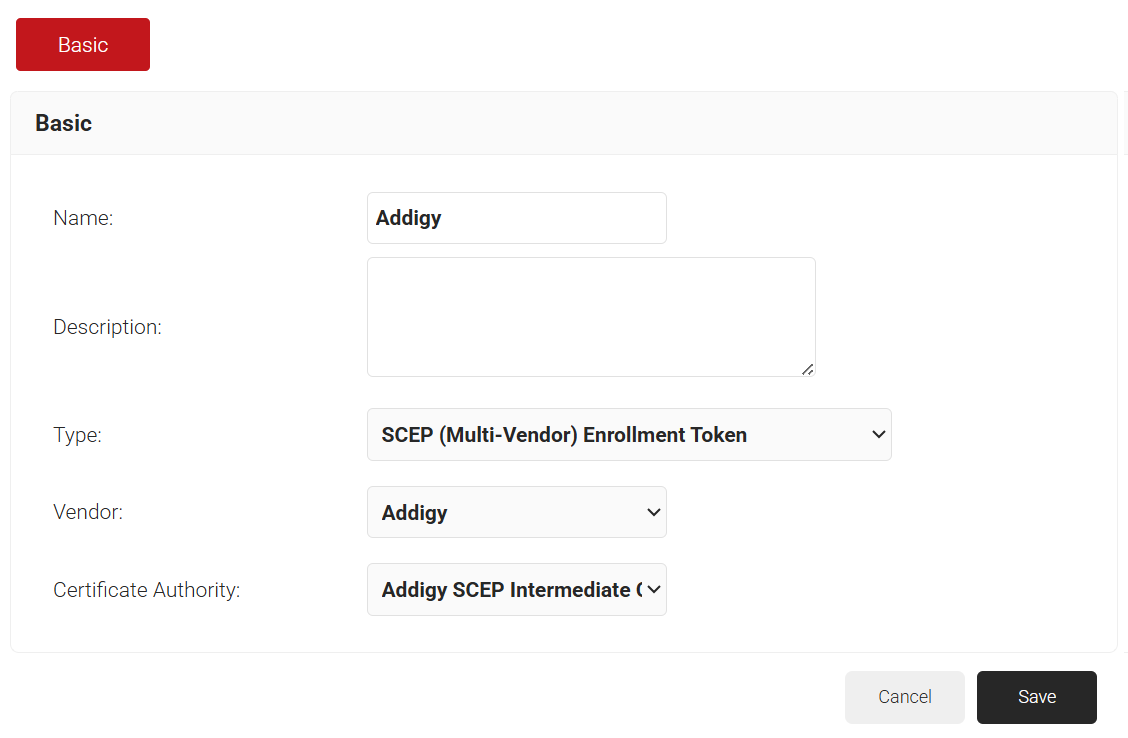Click the "Vendor:" field label
1128x738 pixels.
tap(88, 512)
